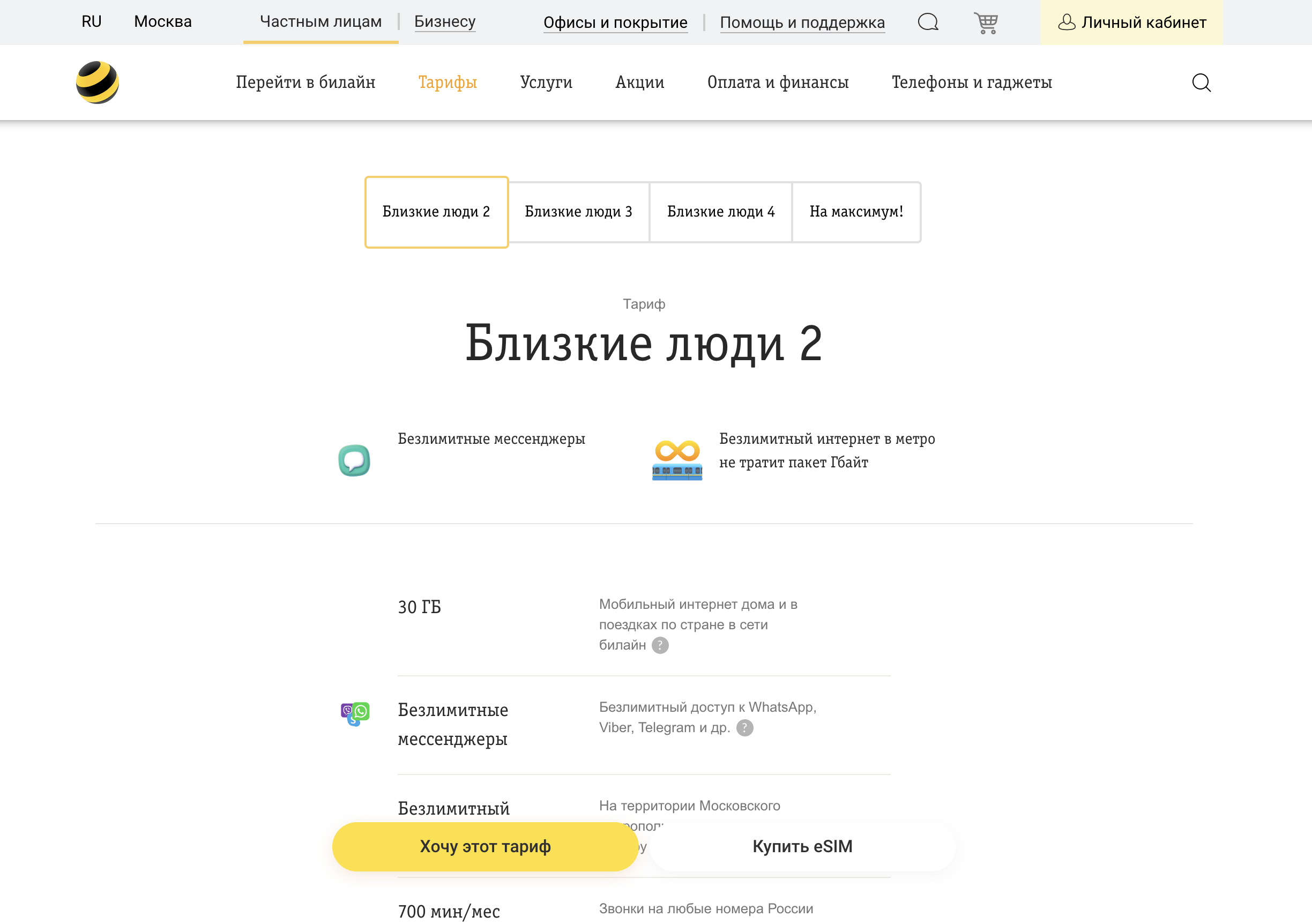Open search in the main navigation bar
Viewport: 1312px width, 924px height.
[1202, 83]
